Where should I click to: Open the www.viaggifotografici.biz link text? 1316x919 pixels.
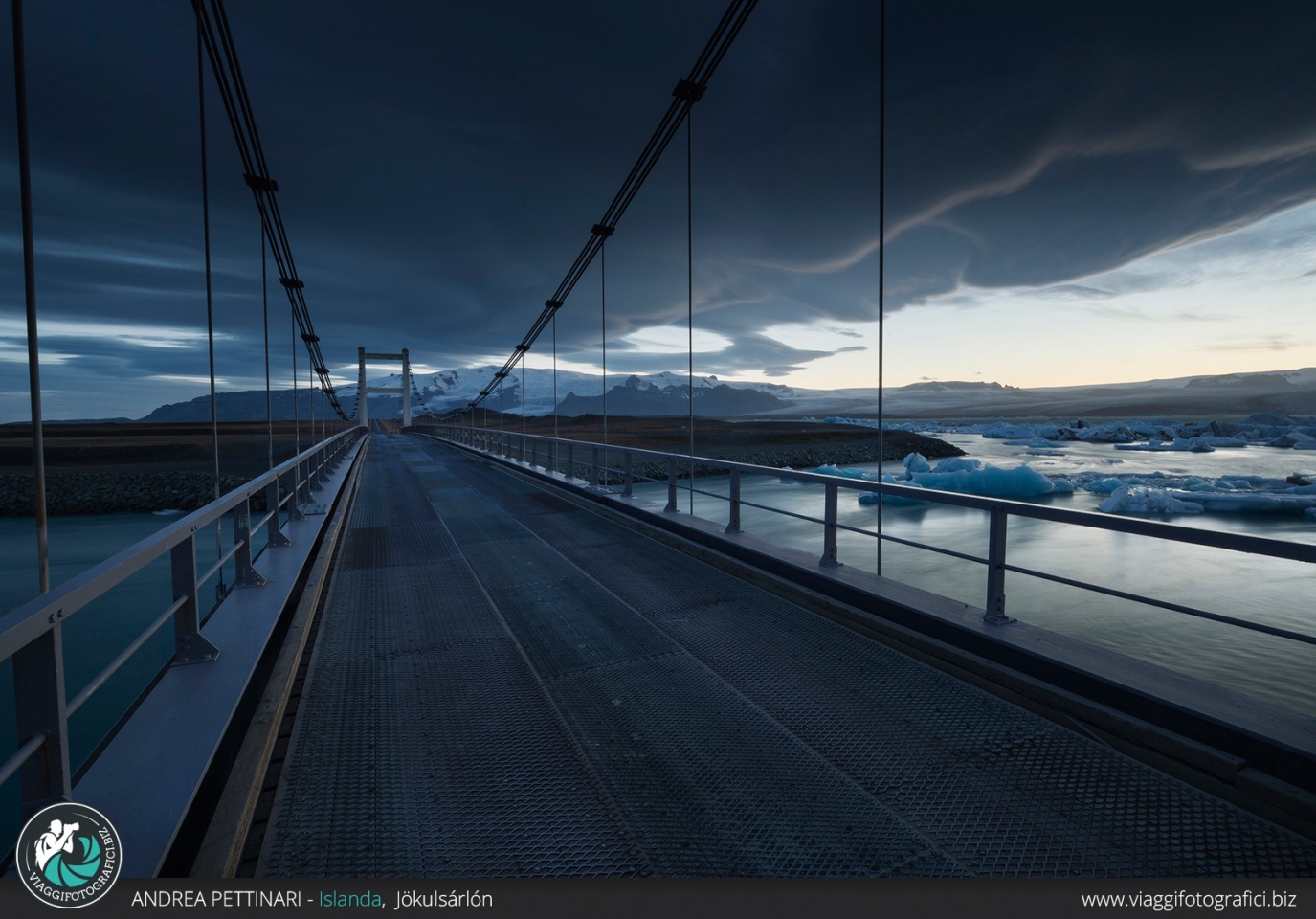[1189, 900]
